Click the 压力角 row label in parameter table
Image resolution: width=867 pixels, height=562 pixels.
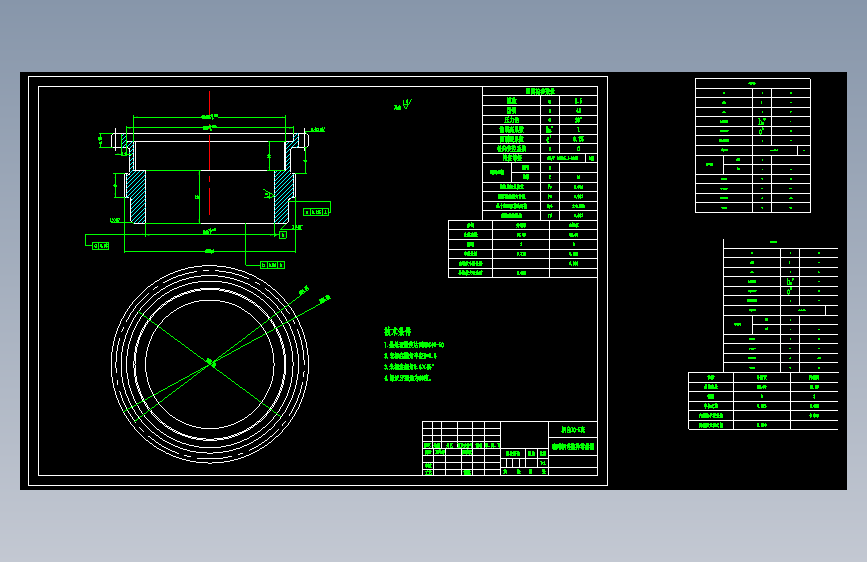[511, 120]
